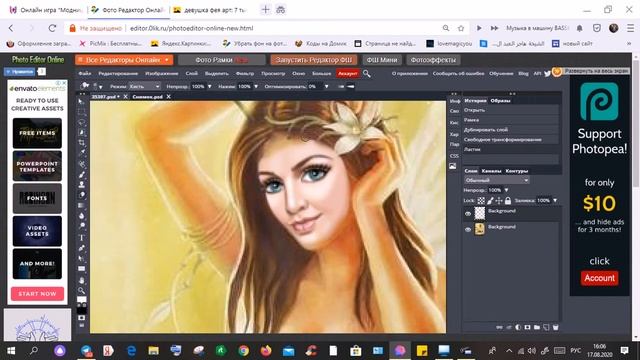Toggle lock position
The width and height of the screenshot is (640, 360).
[499, 200]
